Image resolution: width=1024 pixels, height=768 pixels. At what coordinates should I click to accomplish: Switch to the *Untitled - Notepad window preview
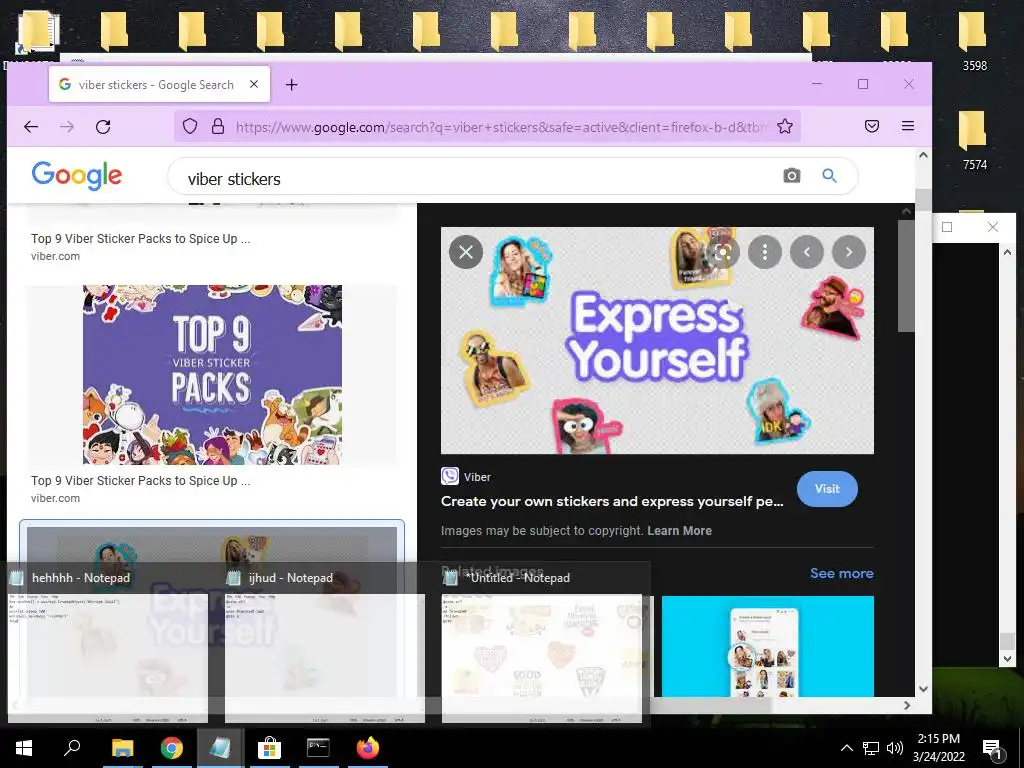[541, 658]
